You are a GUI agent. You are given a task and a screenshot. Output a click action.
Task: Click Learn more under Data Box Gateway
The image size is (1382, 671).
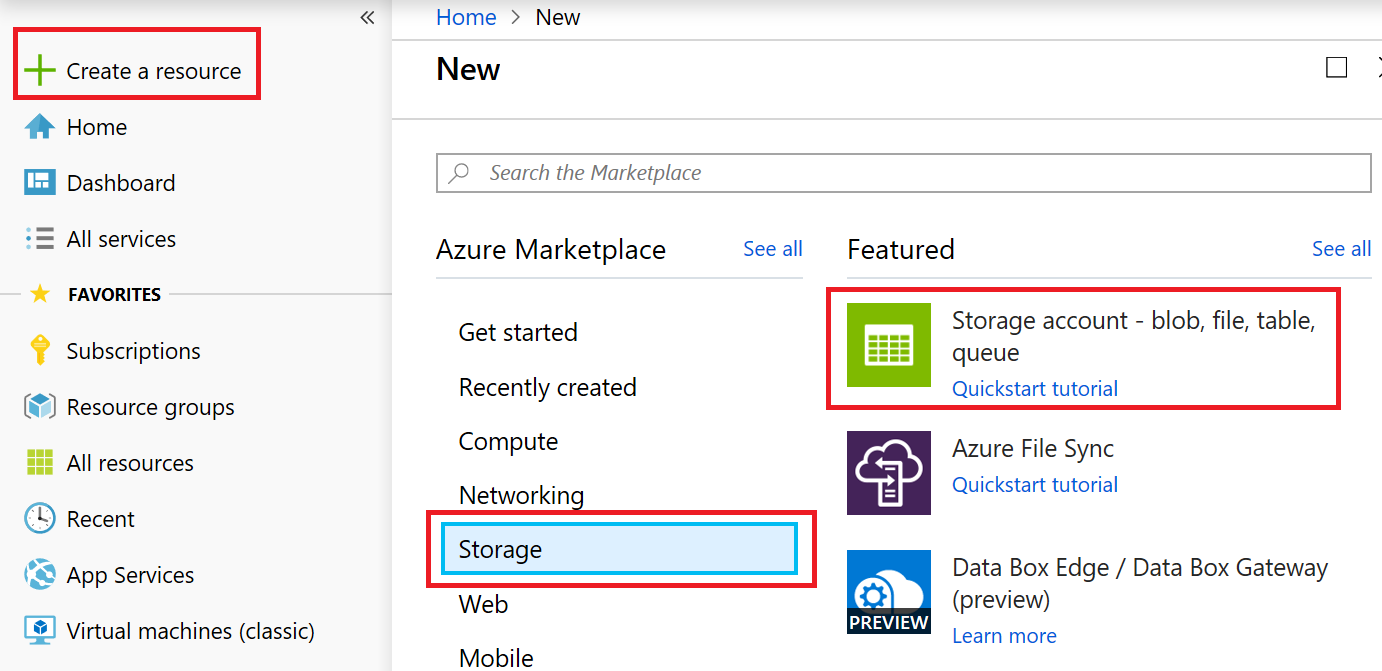point(1004,635)
